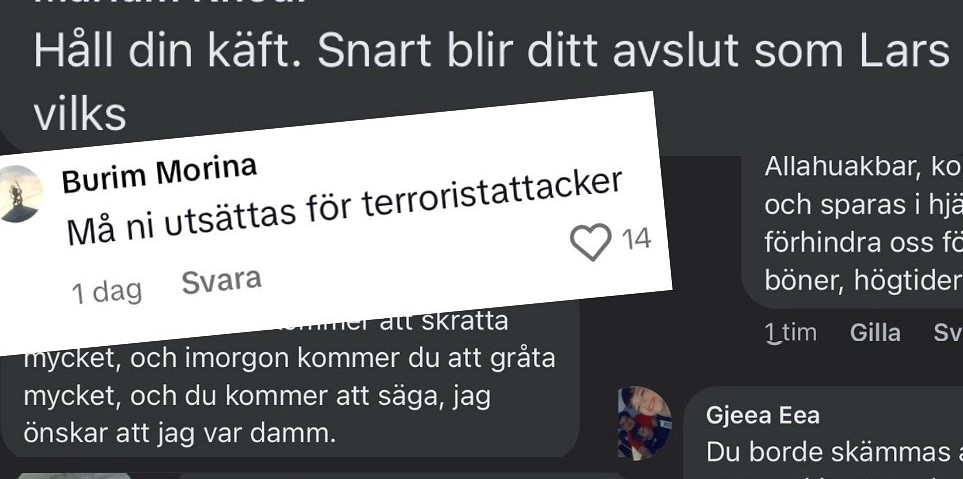963x479 pixels.
Task: Click the text 'önskar att jag var damm.'
Action: point(180,434)
